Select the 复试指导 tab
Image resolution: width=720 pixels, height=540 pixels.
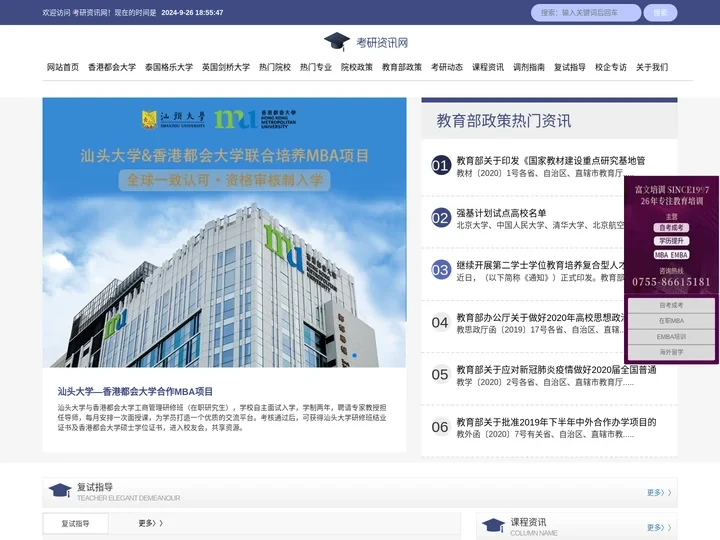click(x=76, y=523)
